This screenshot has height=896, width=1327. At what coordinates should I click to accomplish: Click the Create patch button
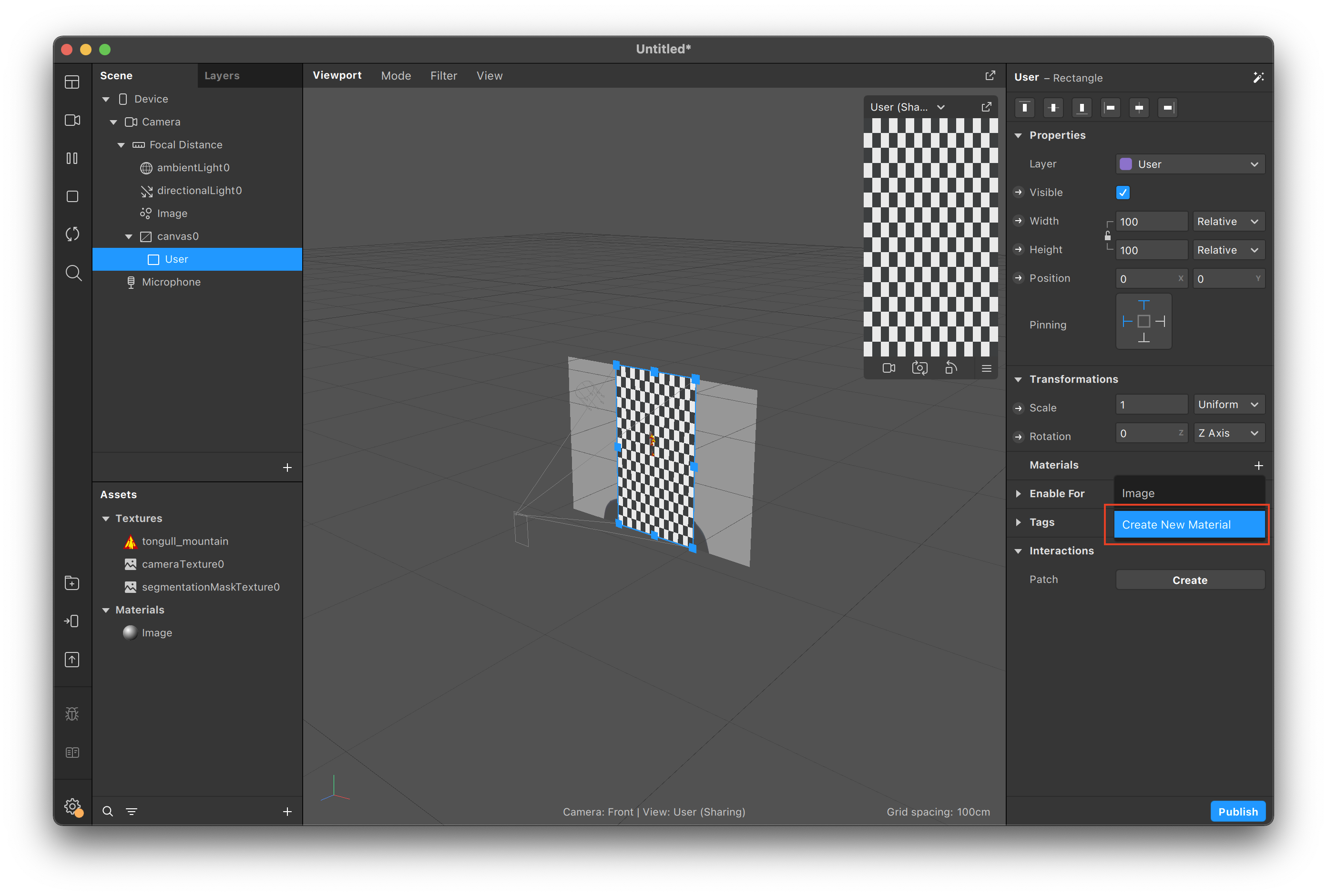point(1190,580)
